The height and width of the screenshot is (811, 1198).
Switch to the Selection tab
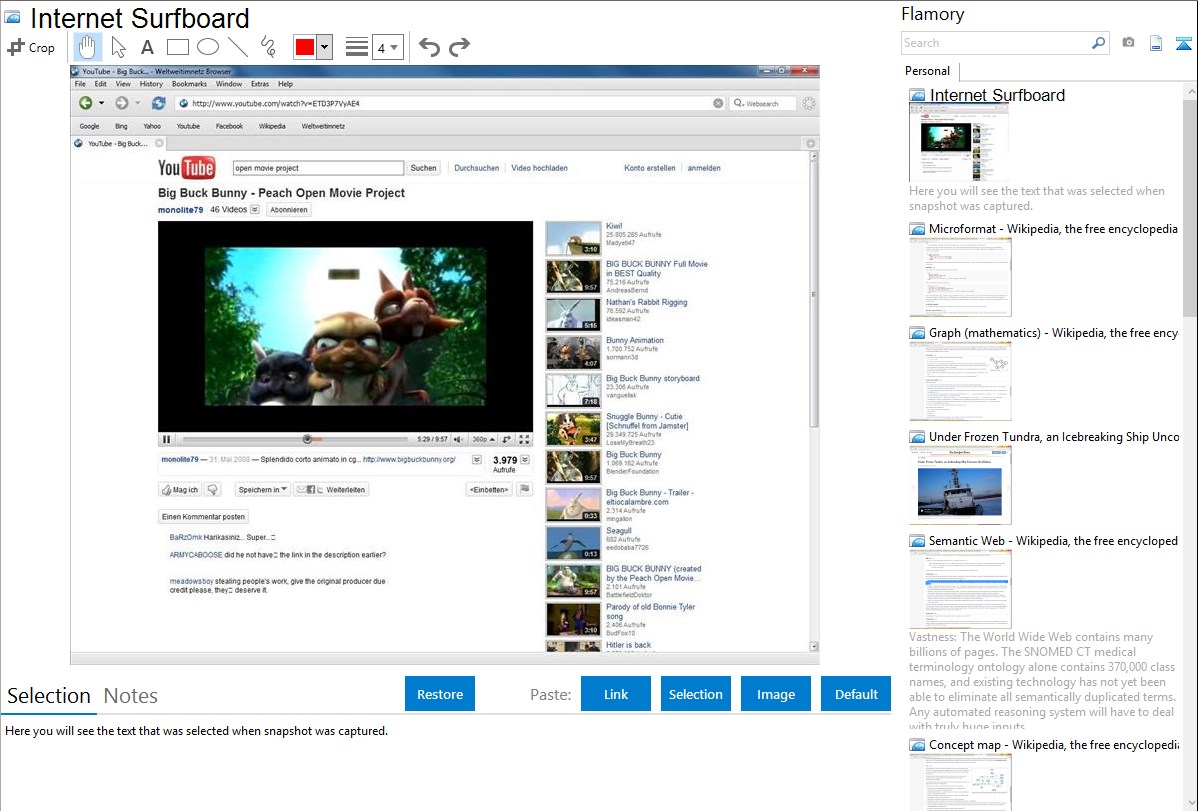(49, 696)
